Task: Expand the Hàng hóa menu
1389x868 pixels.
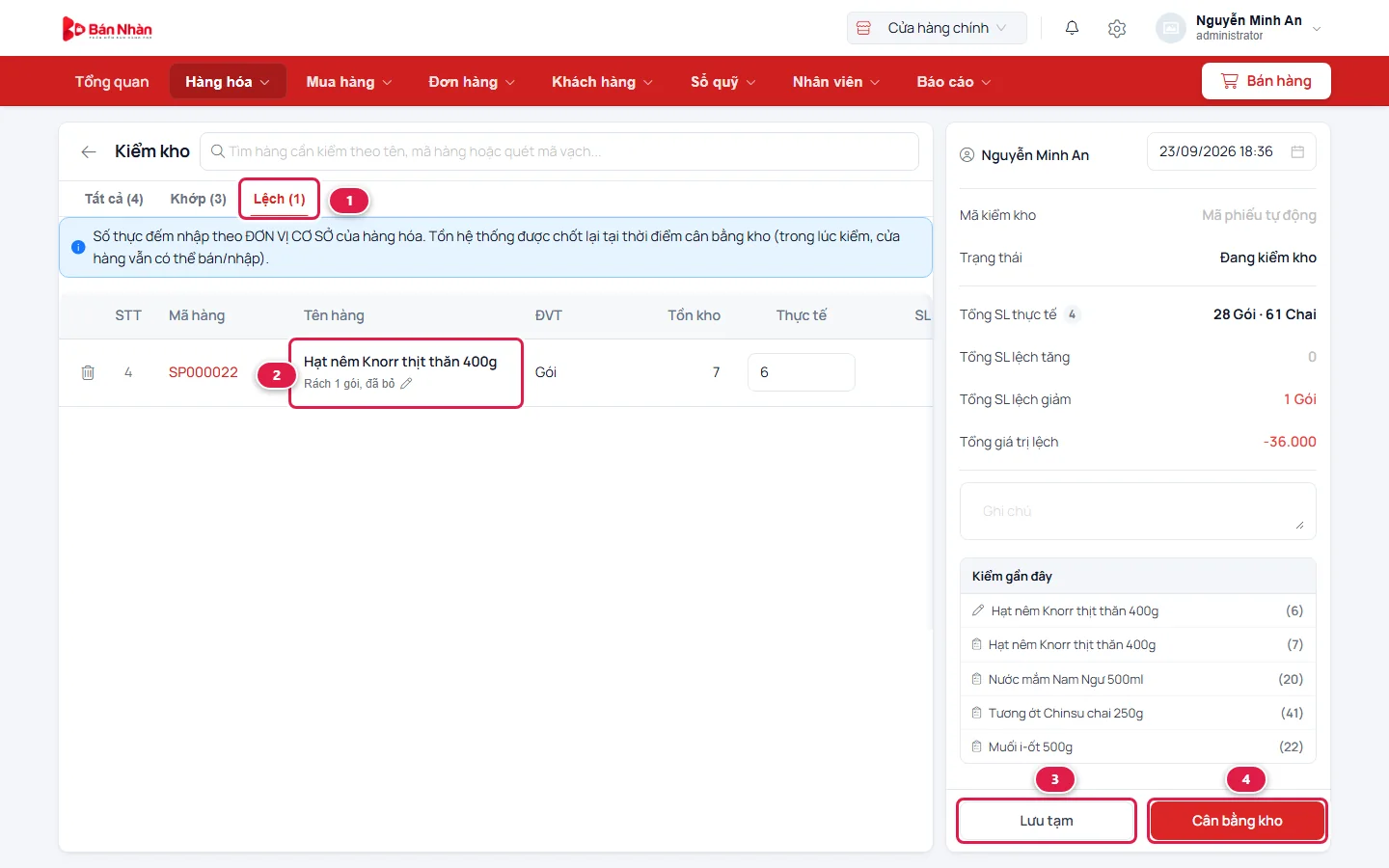Action: [228, 82]
